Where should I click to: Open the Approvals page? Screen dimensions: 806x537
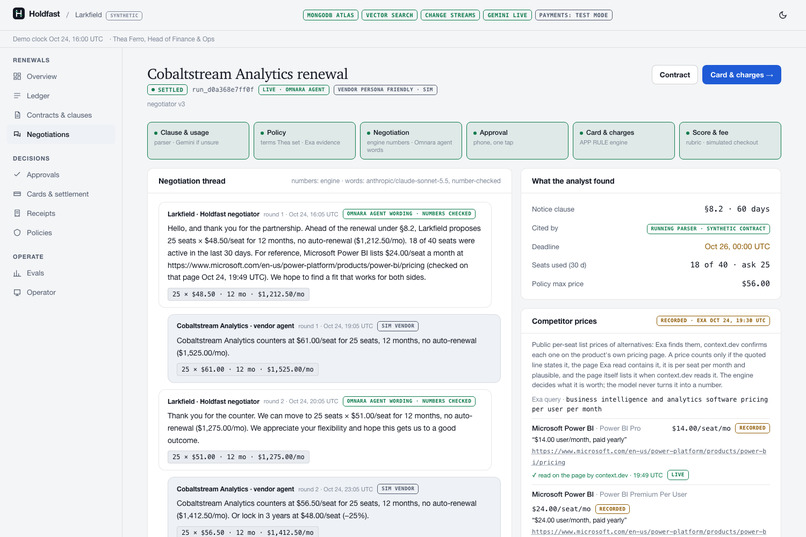pyautogui.click(x=63, y=174)
